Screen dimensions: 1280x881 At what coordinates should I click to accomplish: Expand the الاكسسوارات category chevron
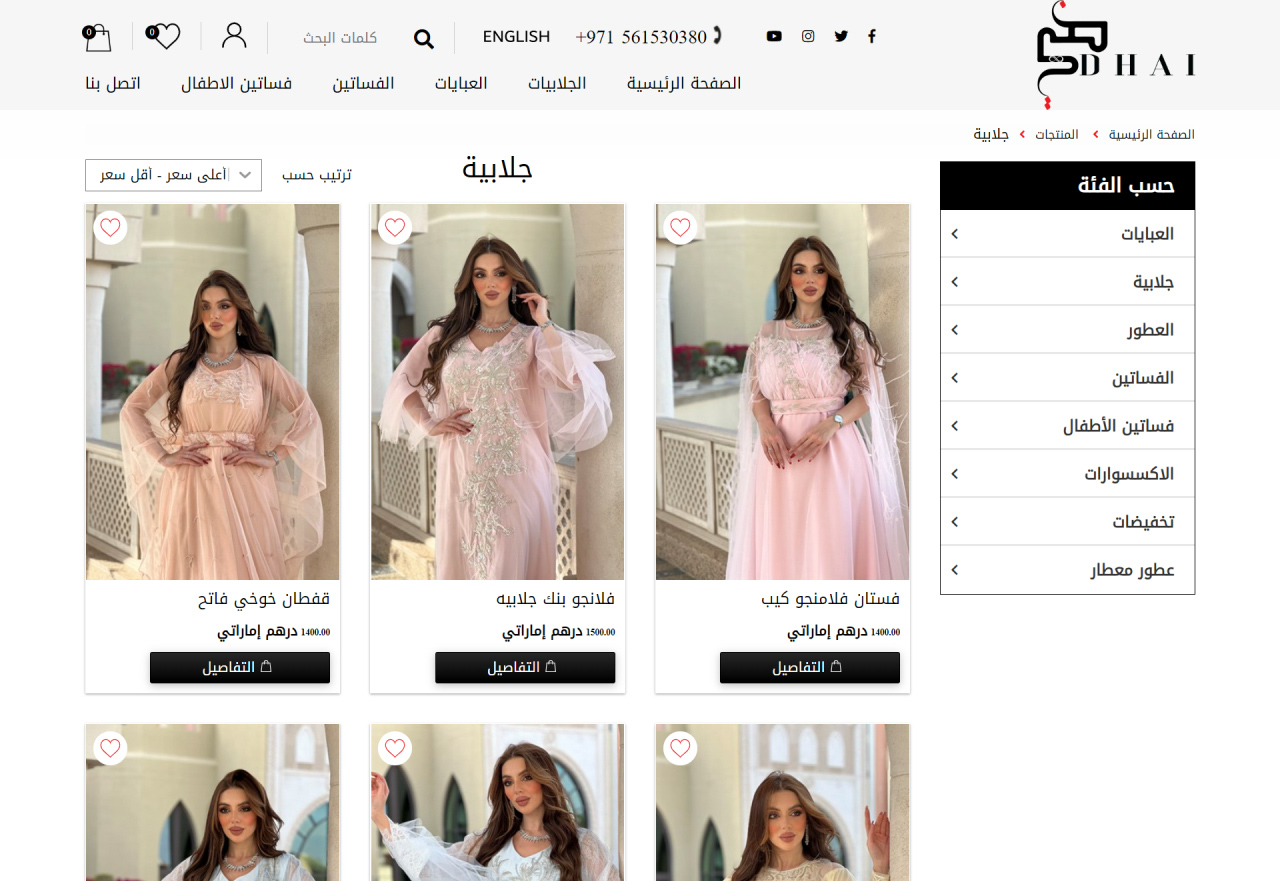[954, 474]
